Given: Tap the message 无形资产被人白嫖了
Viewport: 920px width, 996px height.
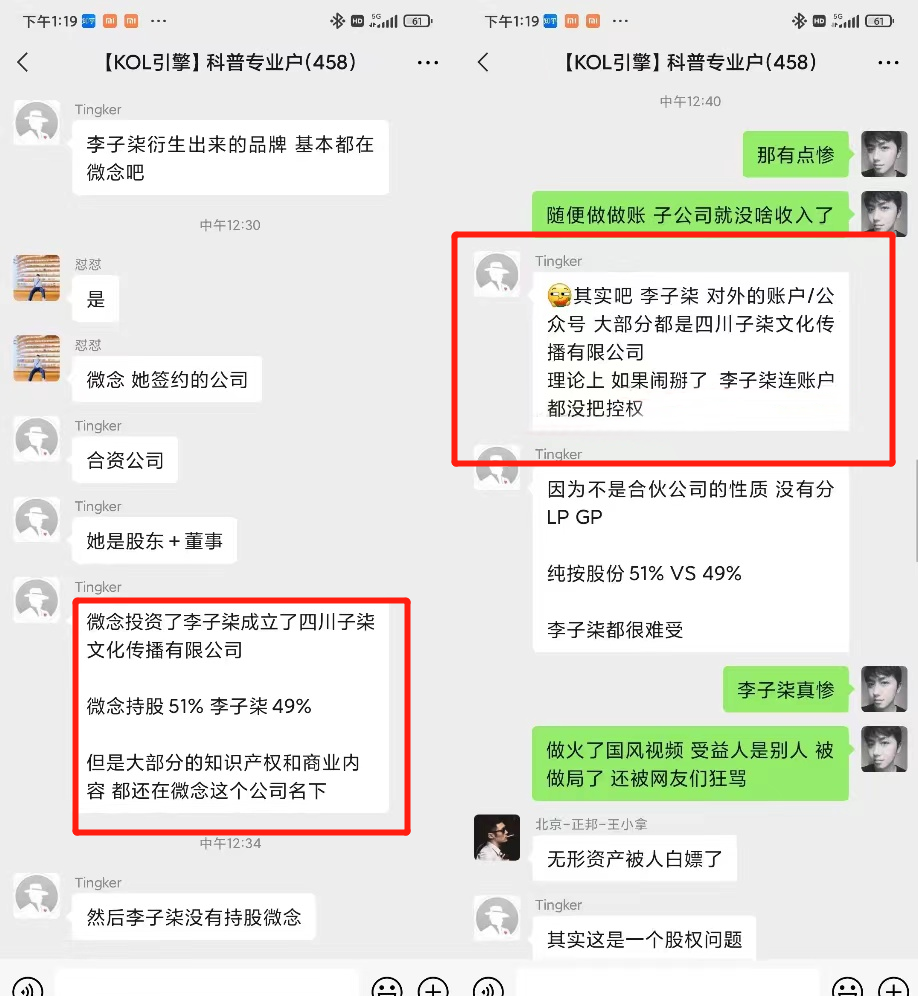Looking at the screenshot, I should [635, 859].
